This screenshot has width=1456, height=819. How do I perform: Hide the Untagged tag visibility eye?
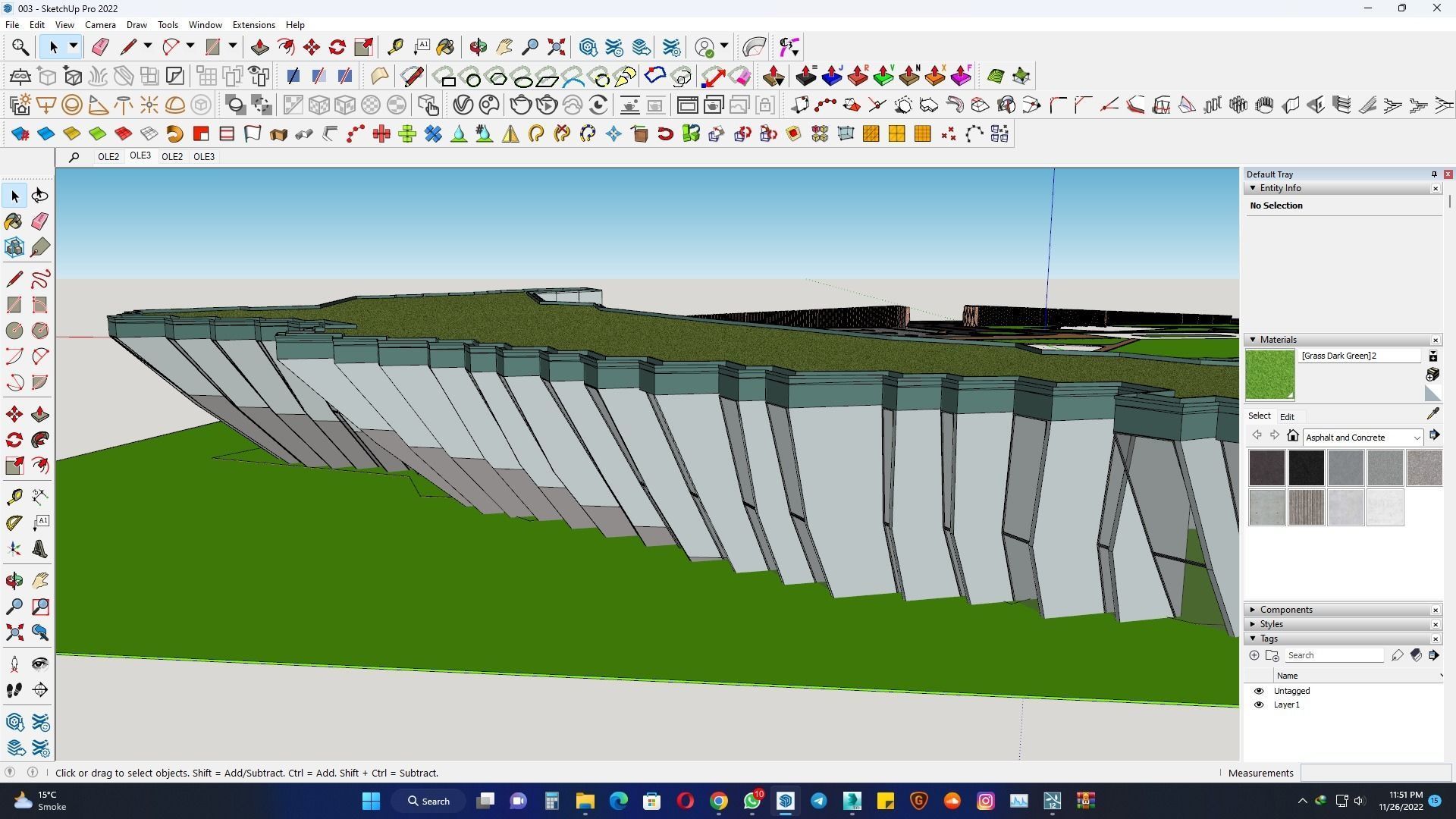[x=1259, y=691]
